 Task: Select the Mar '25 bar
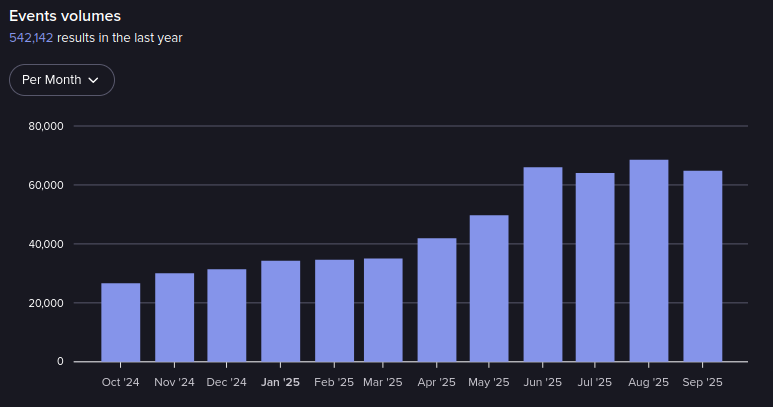[x=383, y=310]
